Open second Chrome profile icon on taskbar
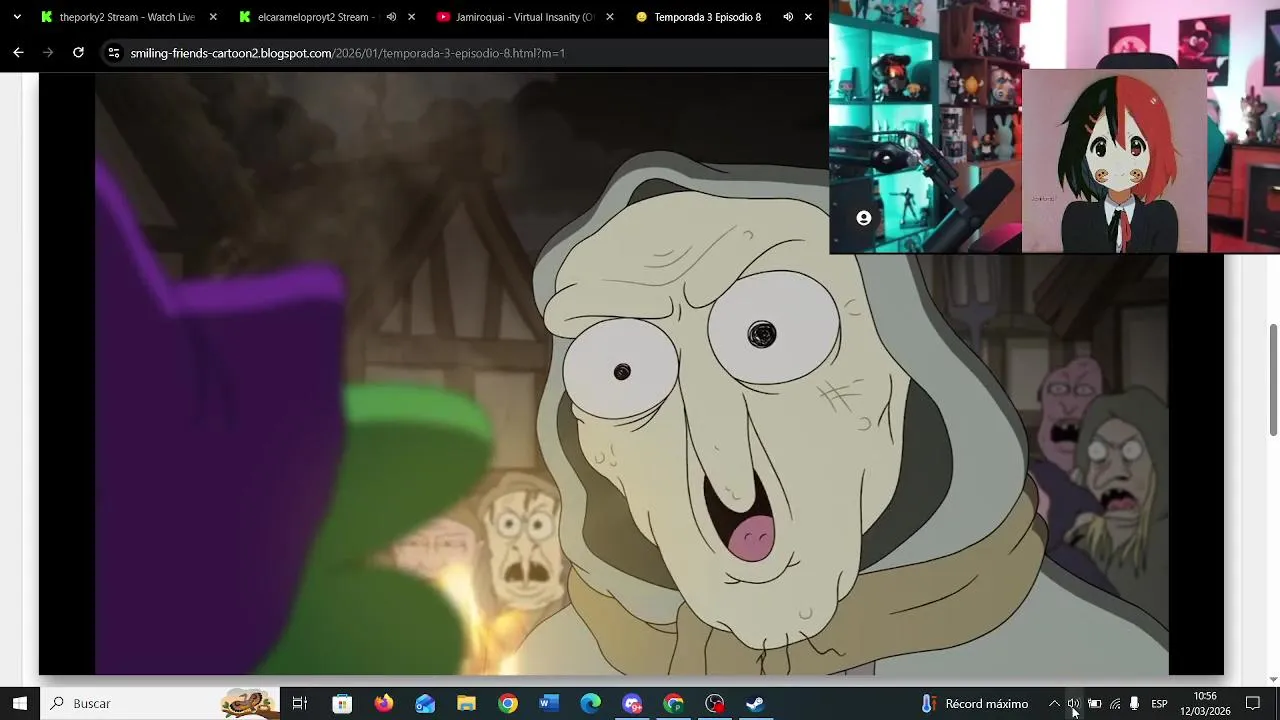Viewport: 1280px width, 720px height. pos(673,704)
